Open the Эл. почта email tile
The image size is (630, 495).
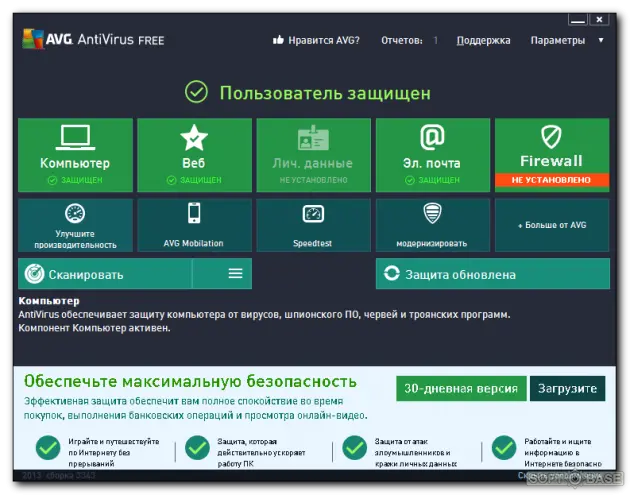coord(432,154)
